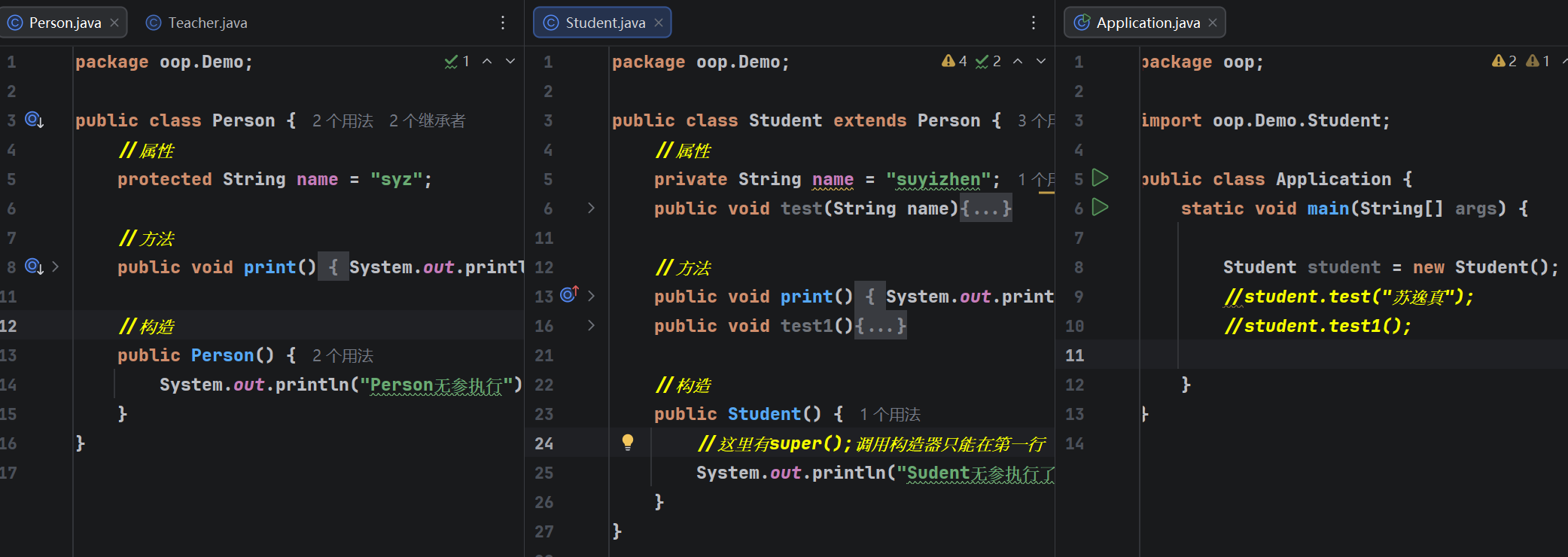This screenshot has width=1568, height=557.
Task: Click the yellow intention light bulb on line 24
Action: (628, 443)
